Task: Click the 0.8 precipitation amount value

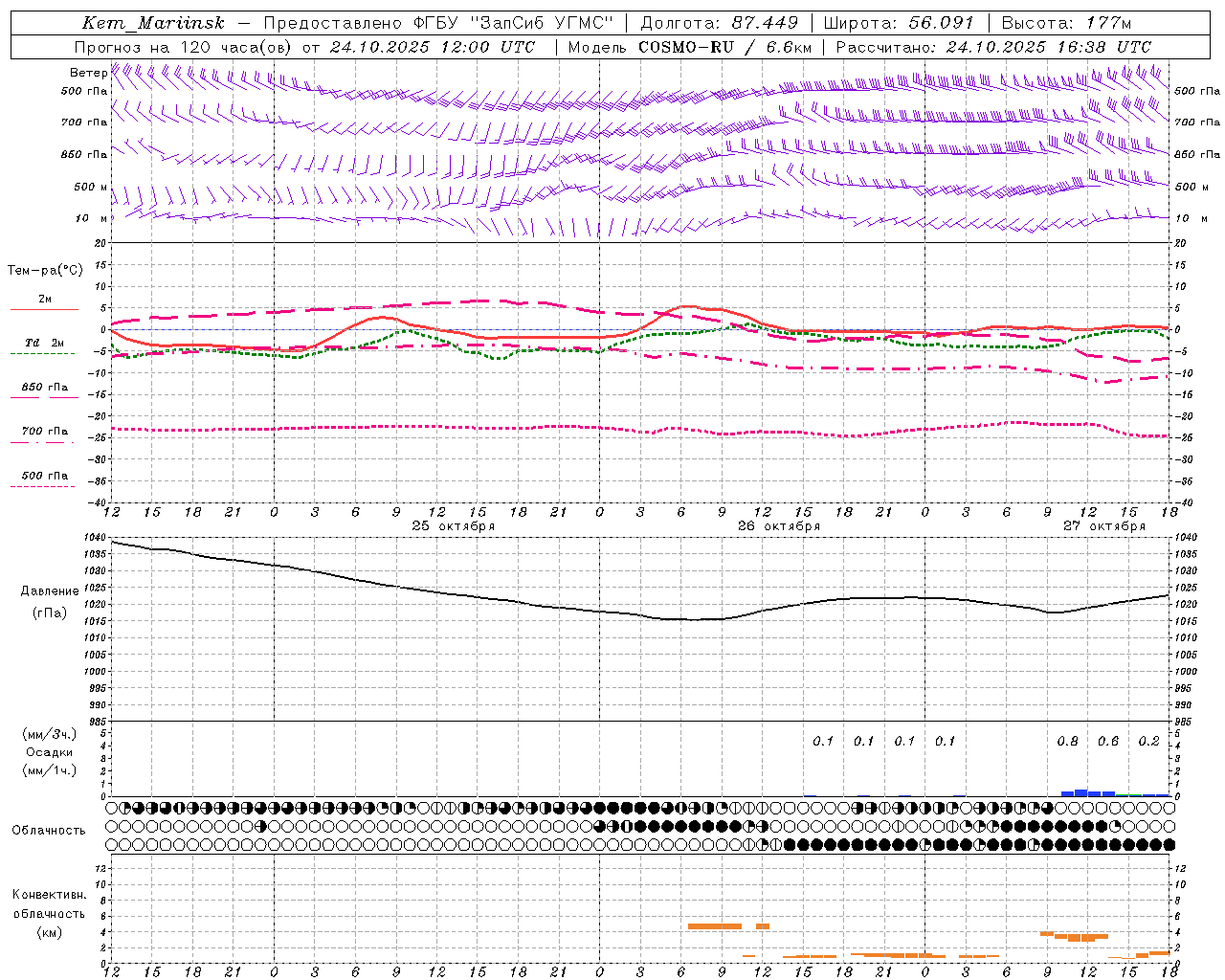Action: [1067, 742]
